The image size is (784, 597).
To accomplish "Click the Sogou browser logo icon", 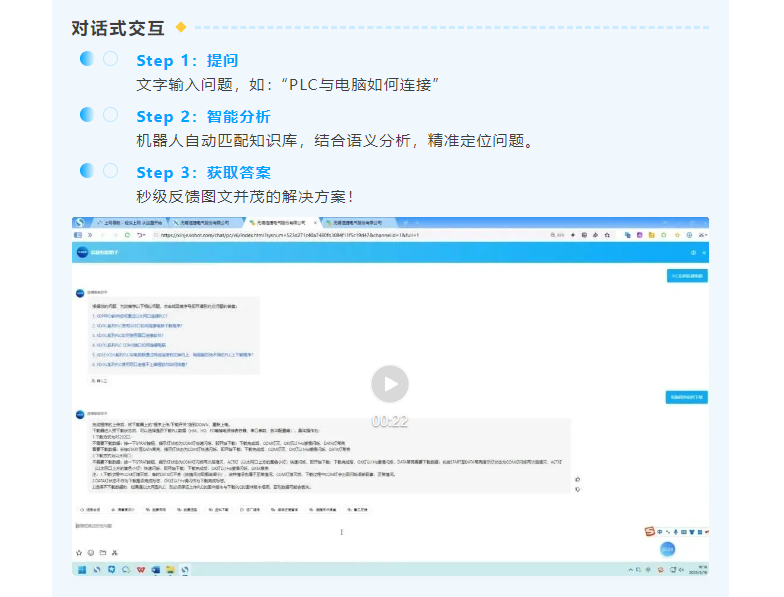I will click(79, 222).
